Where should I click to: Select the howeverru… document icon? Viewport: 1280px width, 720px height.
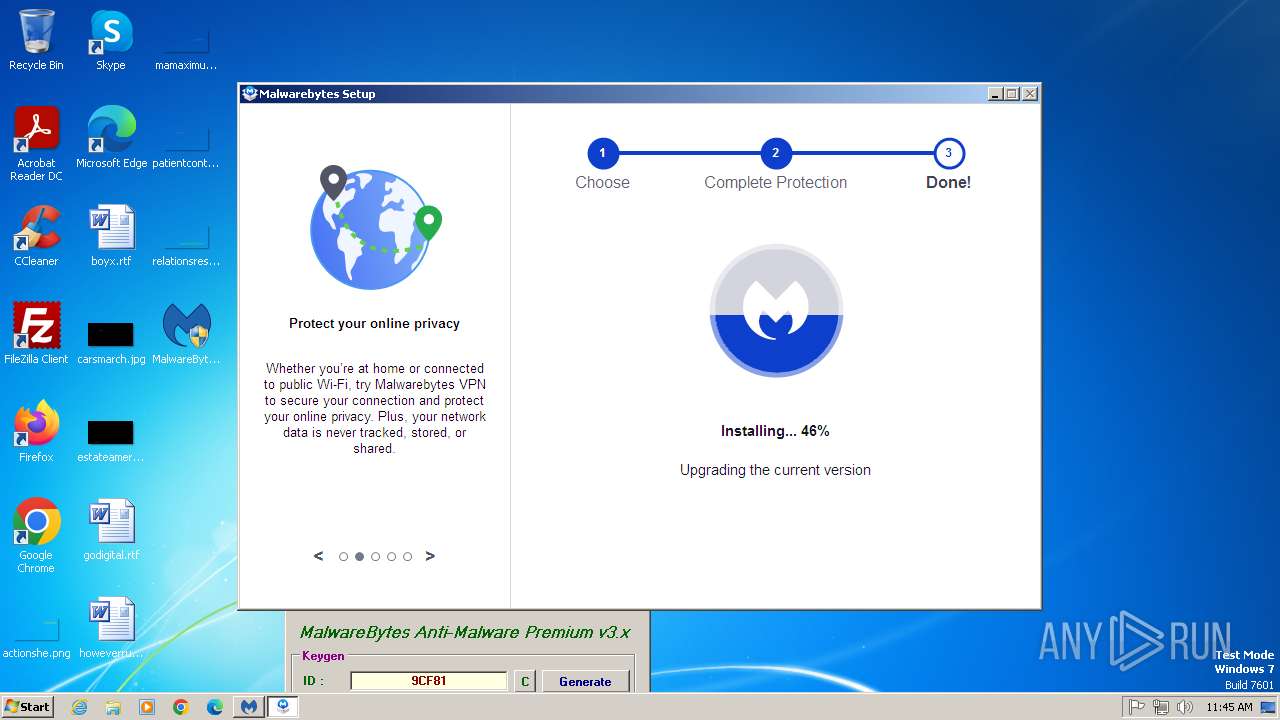(x=111, y=628)
